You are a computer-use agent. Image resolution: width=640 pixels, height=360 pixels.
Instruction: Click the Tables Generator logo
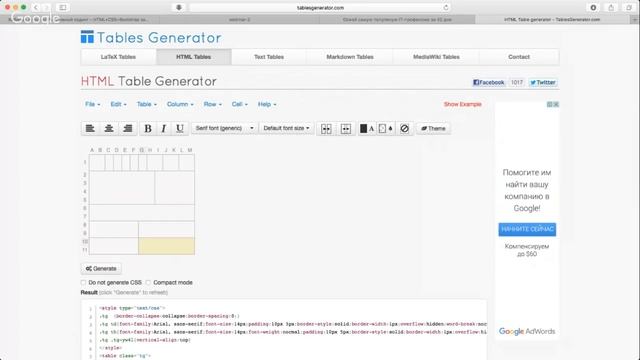point(151,38)
